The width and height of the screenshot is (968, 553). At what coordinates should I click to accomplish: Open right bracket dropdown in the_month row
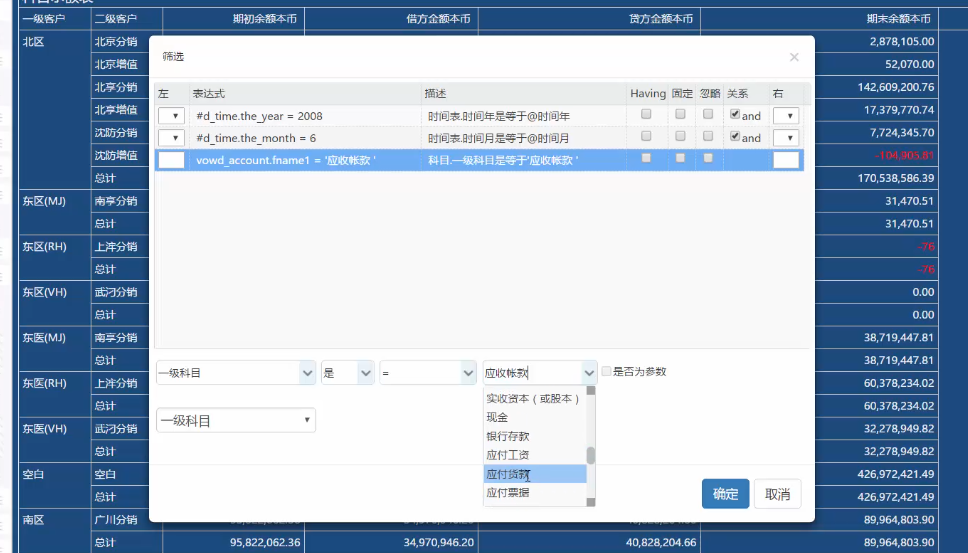(786, 138)
